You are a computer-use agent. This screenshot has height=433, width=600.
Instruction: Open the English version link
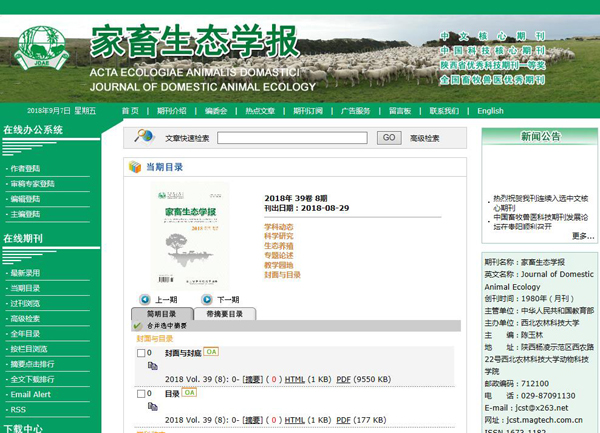click(490, 111)
